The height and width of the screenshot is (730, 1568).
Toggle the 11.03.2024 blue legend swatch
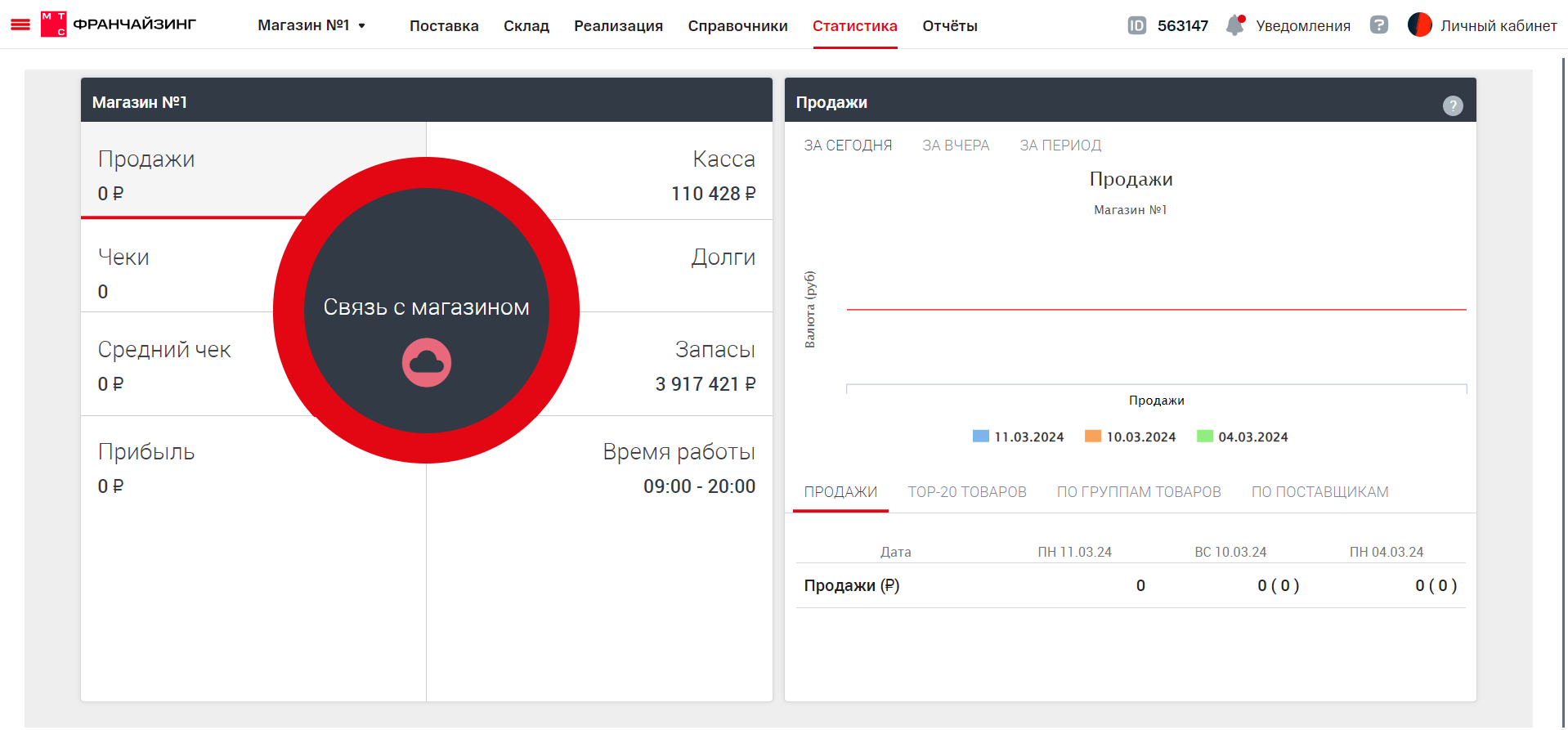tap(981, 436)
